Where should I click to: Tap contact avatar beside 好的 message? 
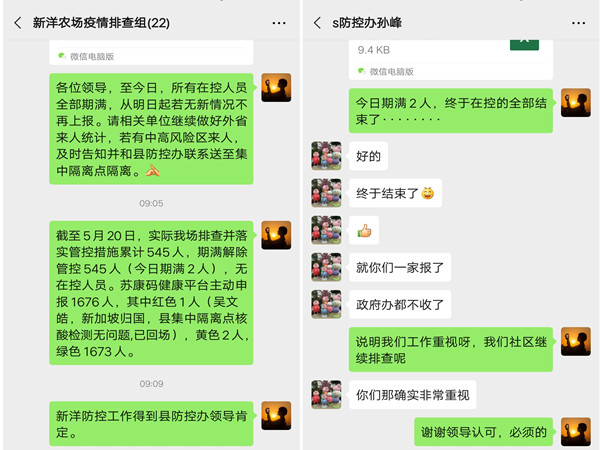(326, 156)
